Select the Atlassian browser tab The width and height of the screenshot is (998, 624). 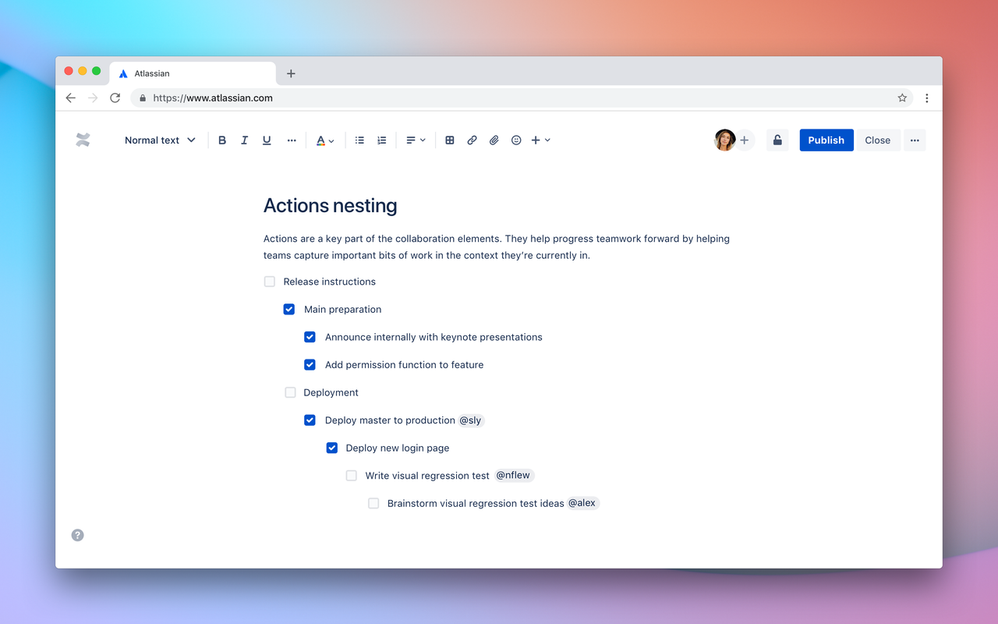pos(193,74)
